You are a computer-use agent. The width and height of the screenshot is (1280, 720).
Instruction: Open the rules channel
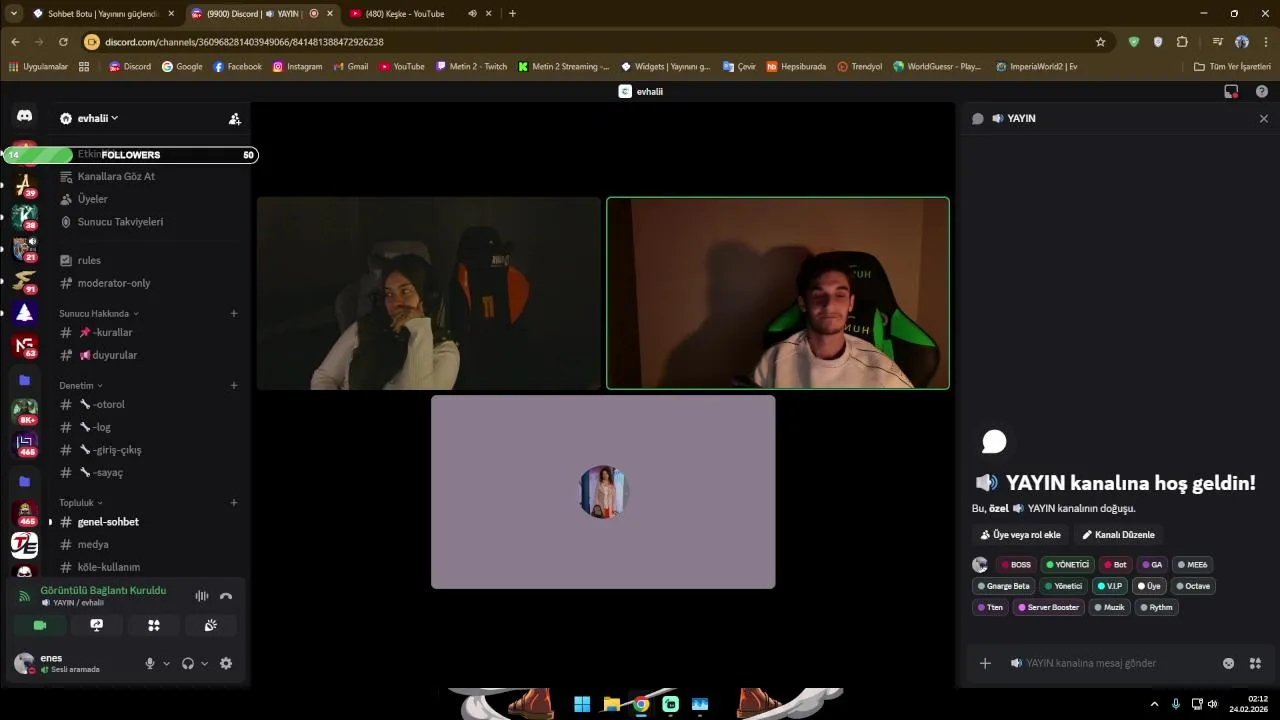coord(89,260)
